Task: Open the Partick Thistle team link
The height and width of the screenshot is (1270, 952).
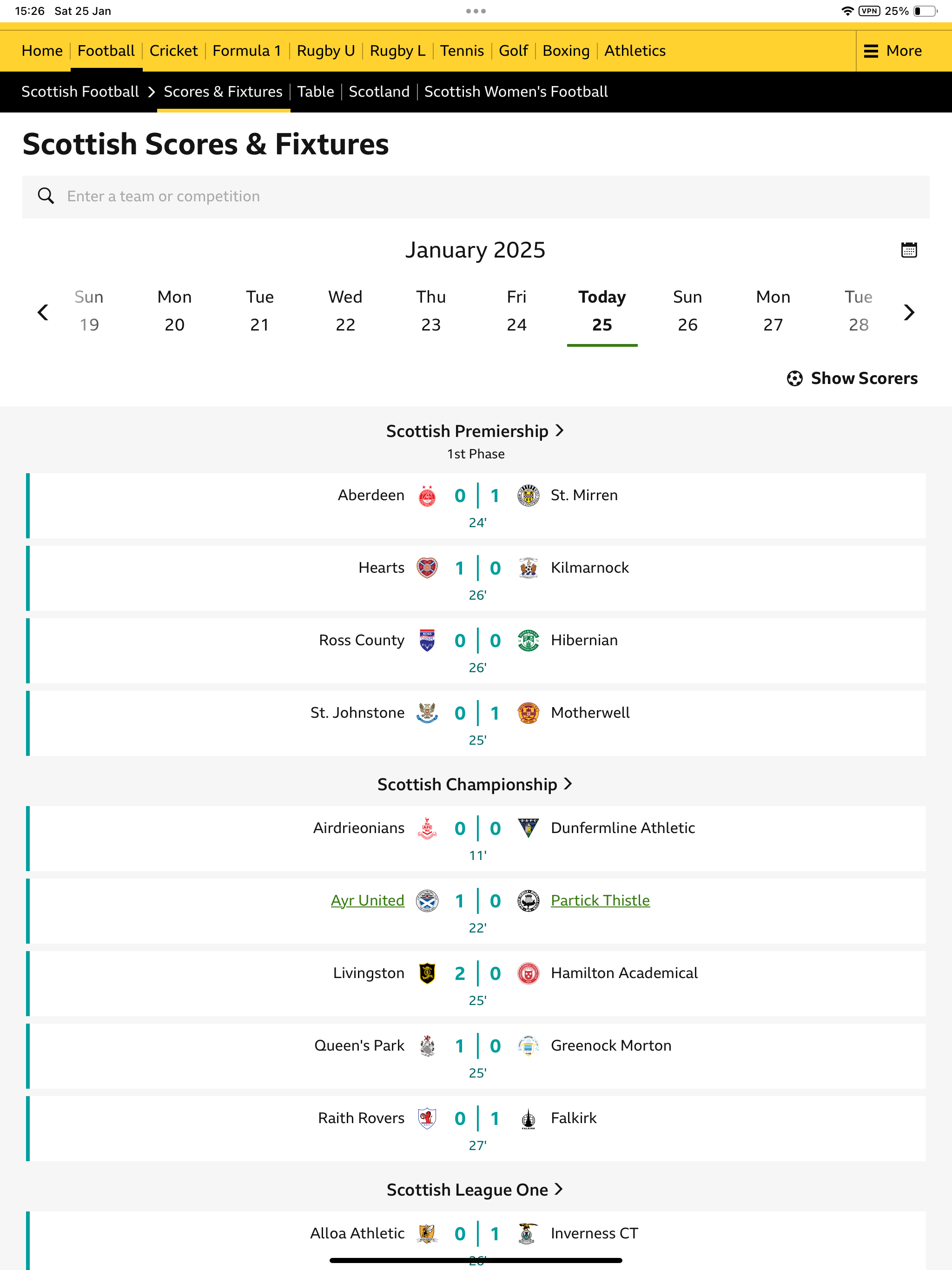Action: (600, 900)
